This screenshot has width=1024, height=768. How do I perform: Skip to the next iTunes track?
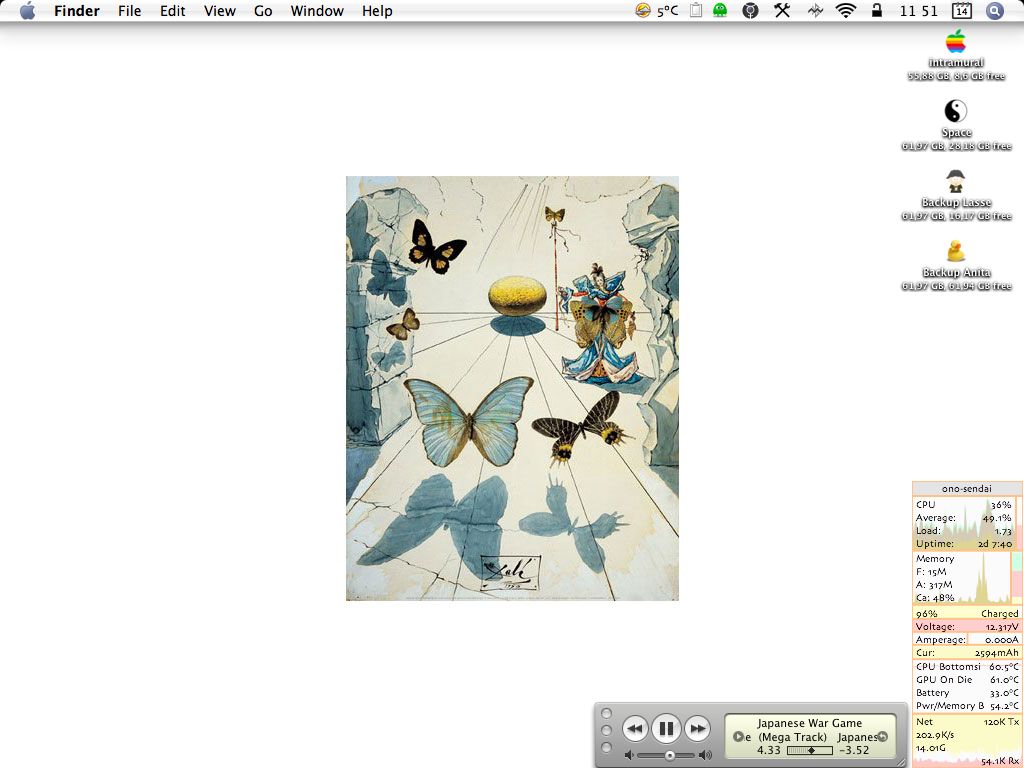[697, 728]
